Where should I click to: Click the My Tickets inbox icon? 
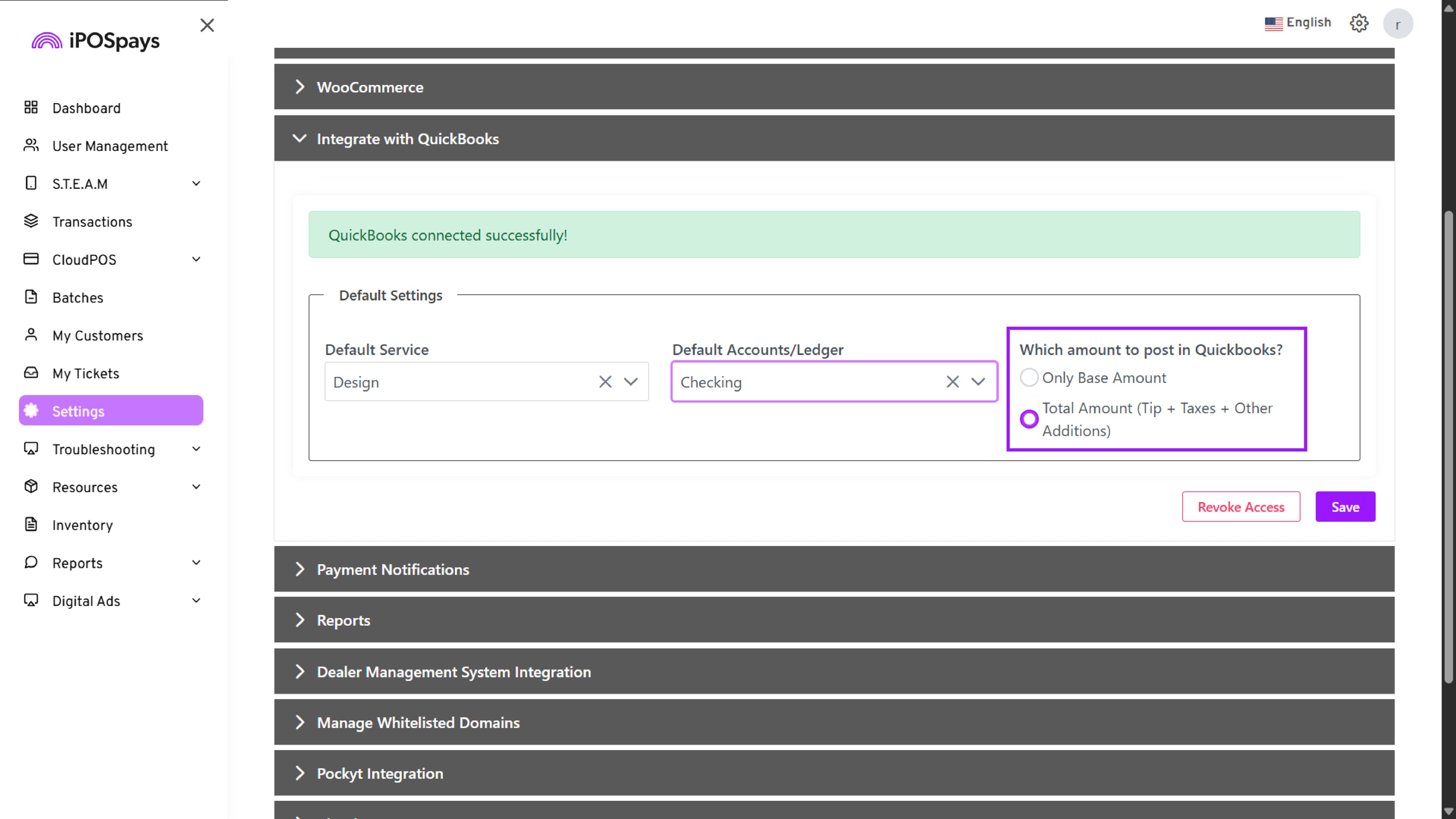31,372
